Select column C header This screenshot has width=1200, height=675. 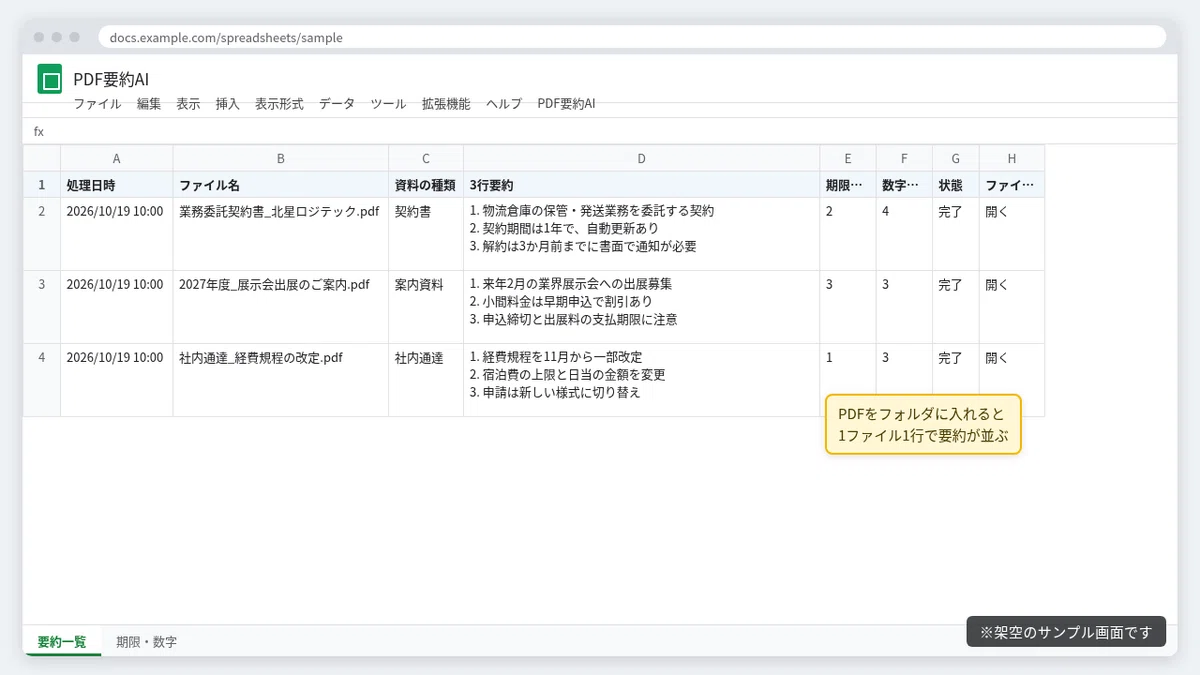point(426,158)
